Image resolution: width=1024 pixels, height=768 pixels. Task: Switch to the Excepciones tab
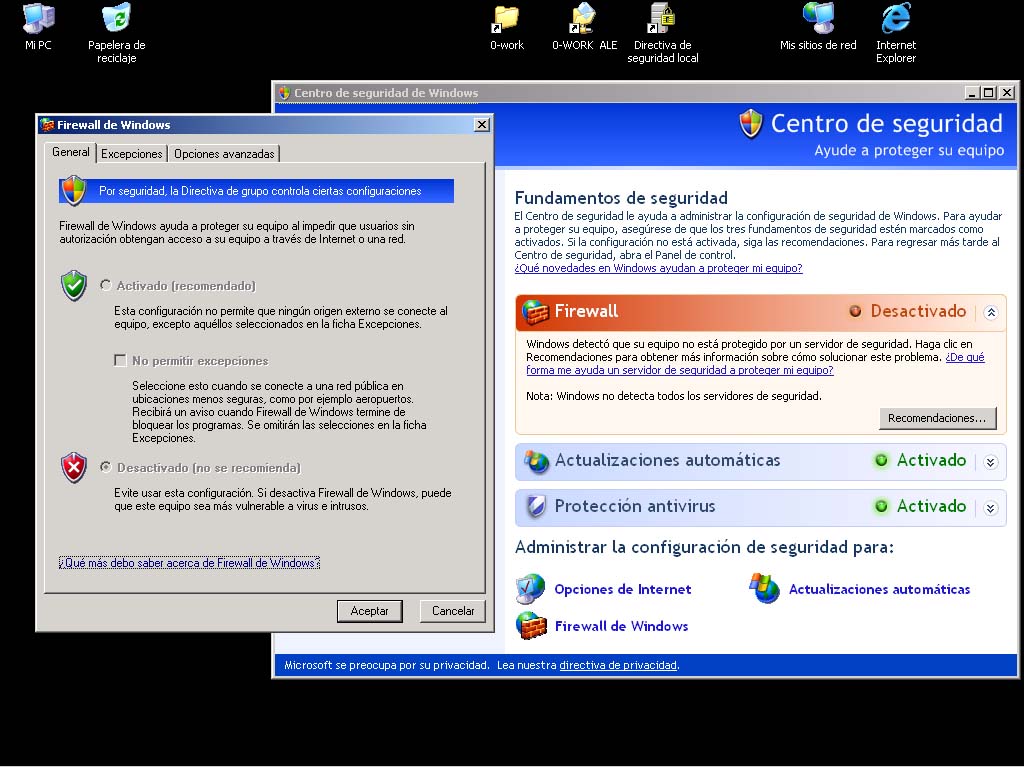(131, 154)
